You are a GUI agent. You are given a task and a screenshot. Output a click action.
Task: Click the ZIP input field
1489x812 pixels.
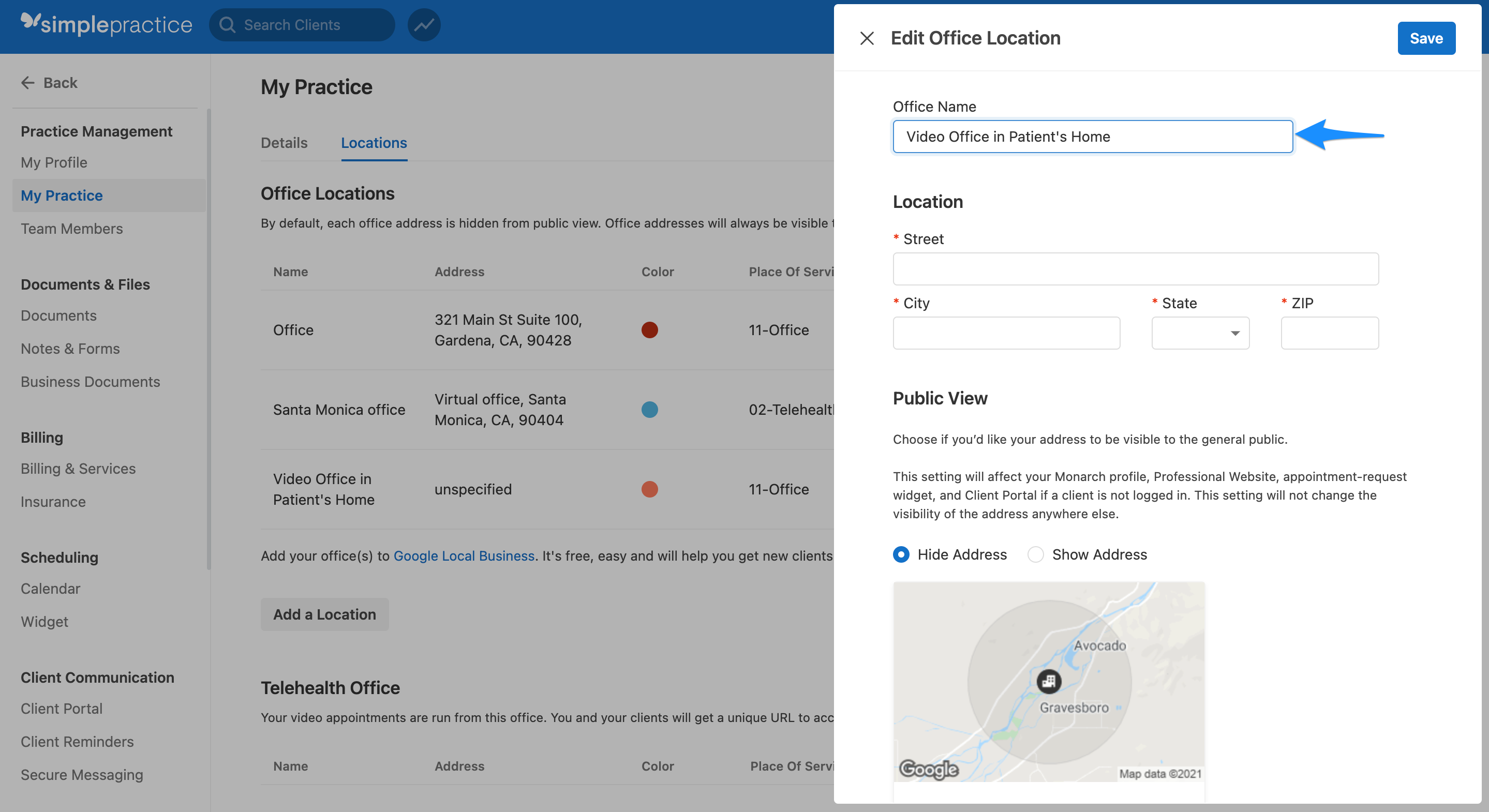[1330, 333]
